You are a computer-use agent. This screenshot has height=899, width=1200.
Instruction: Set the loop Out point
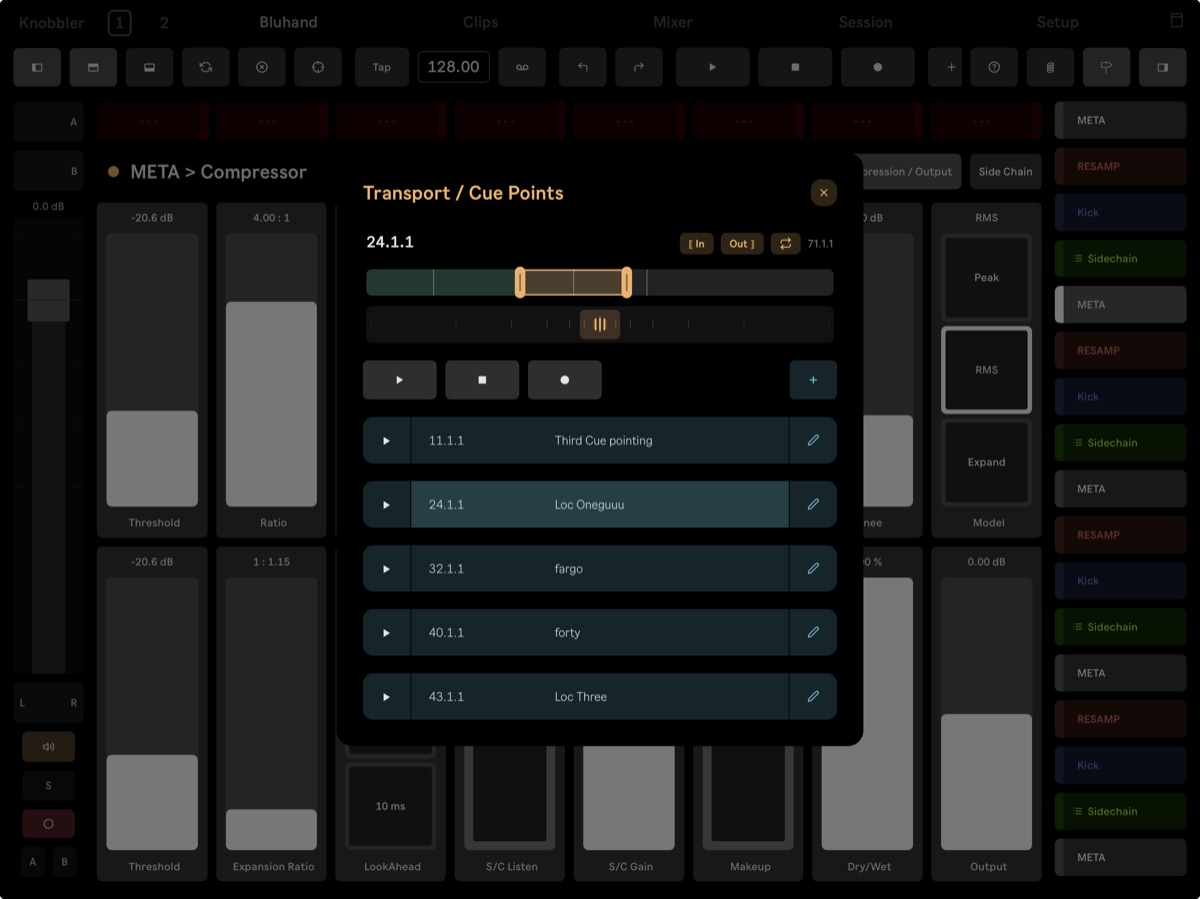[742, 244]
